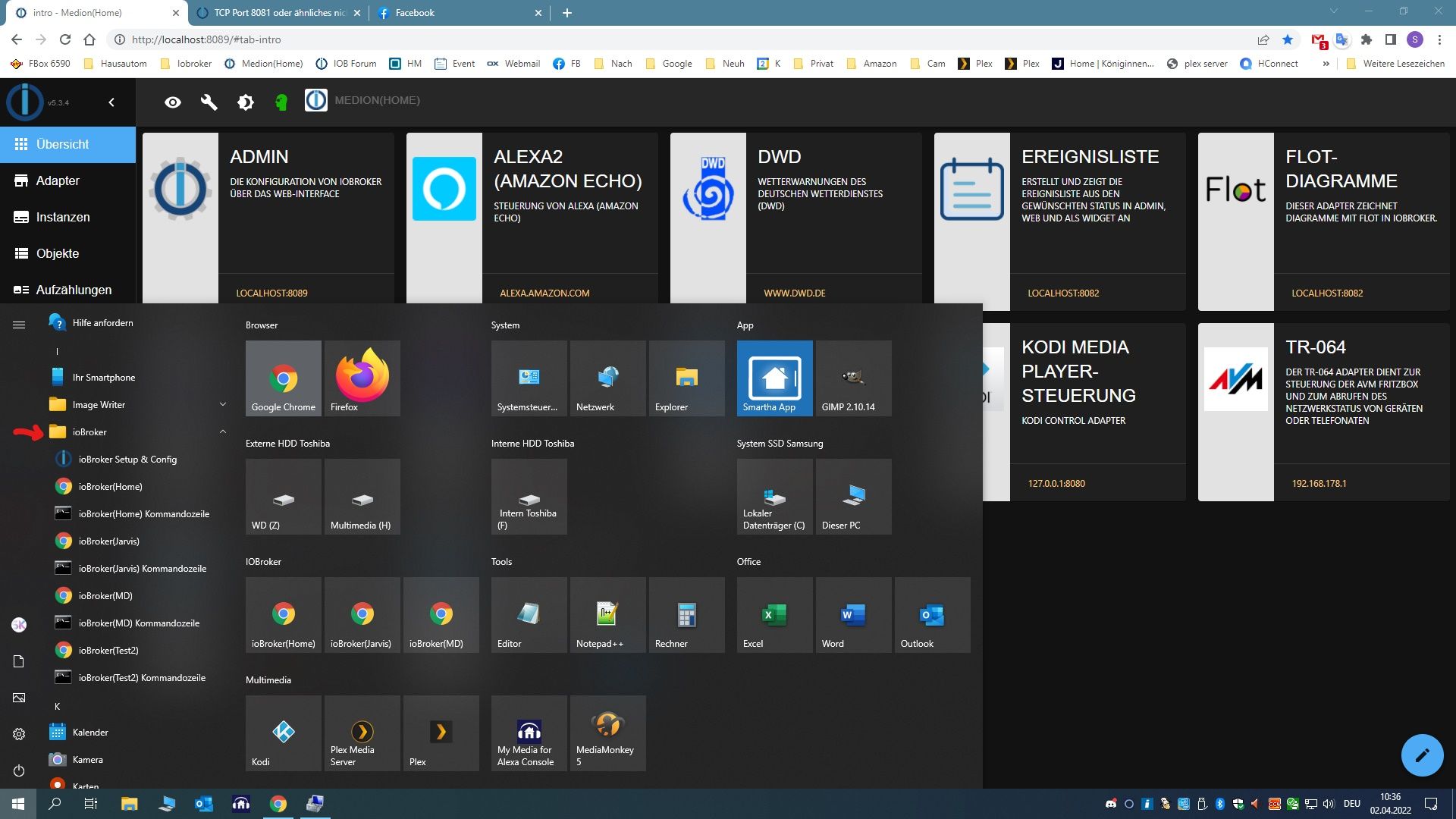The image size is (1456, 819).
Task: Switch to the Facebook browser tab
Action: [455, 13]
